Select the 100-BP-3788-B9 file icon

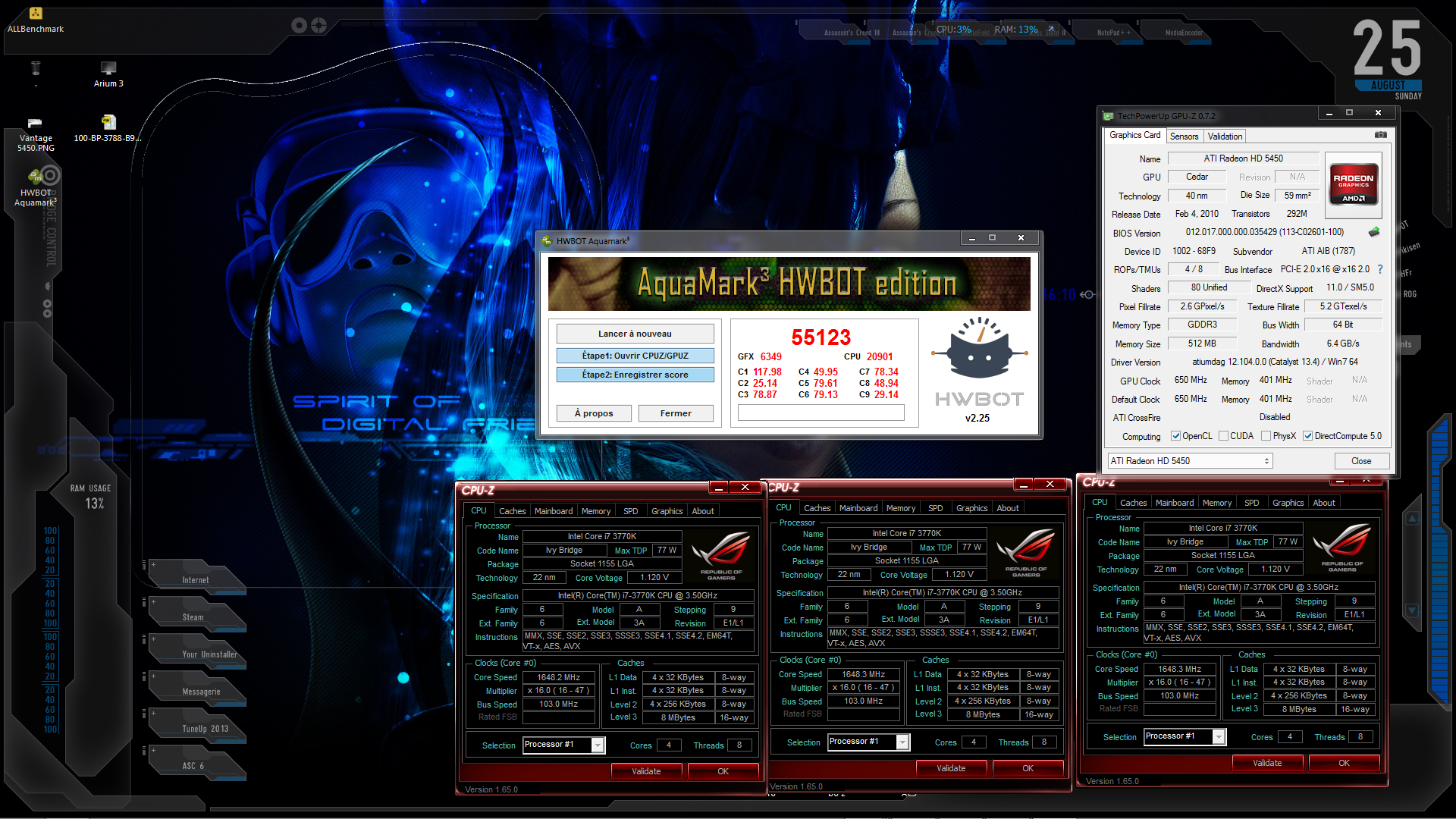click(x=108, y=129)
